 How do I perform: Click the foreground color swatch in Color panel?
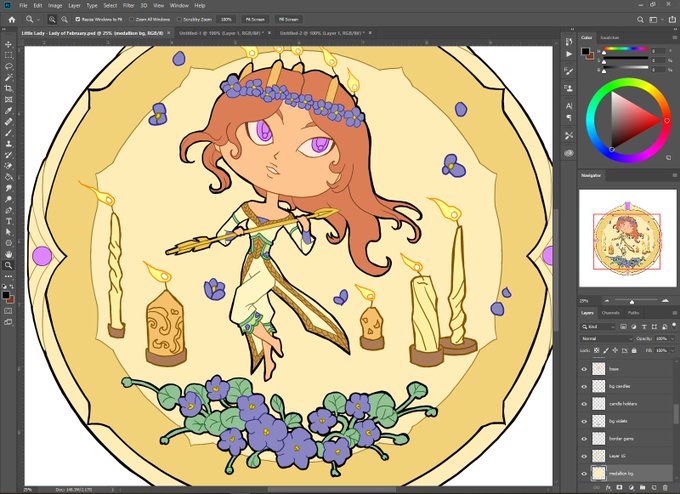point(585,51)
